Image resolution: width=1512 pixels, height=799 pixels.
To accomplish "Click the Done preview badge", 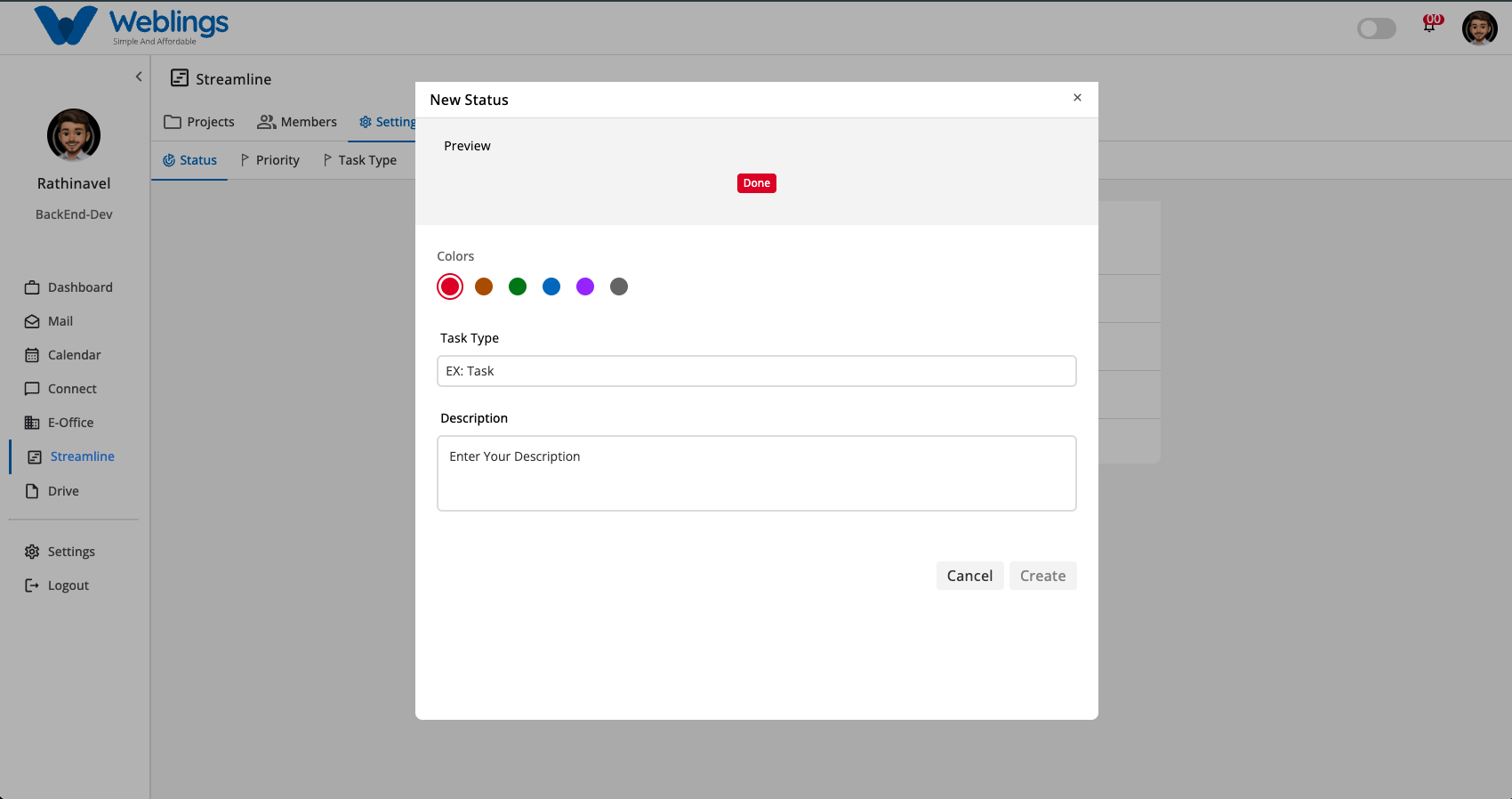I will (757, 183).
